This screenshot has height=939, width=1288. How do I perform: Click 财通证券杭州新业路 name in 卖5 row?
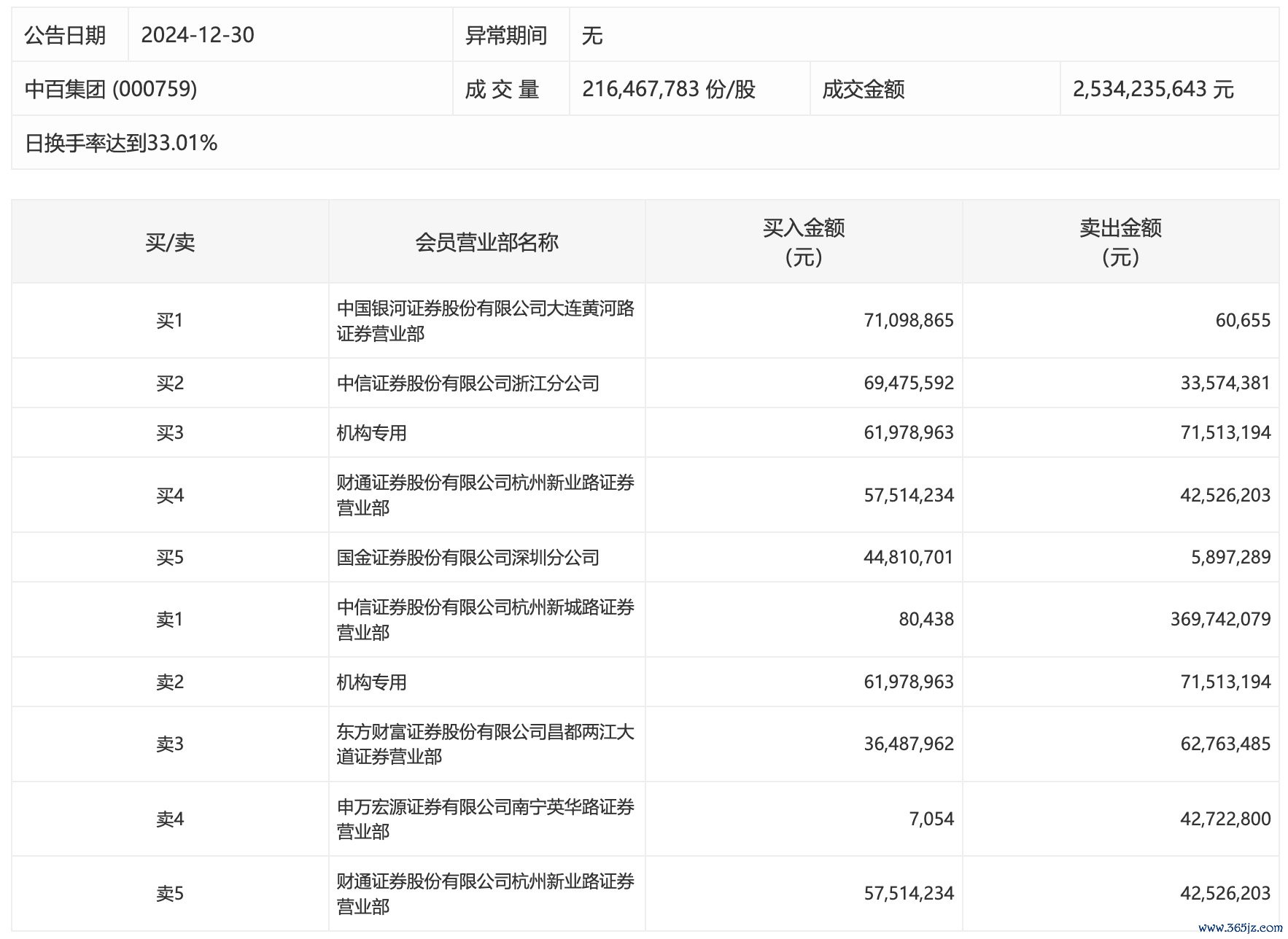pos(486,893)
